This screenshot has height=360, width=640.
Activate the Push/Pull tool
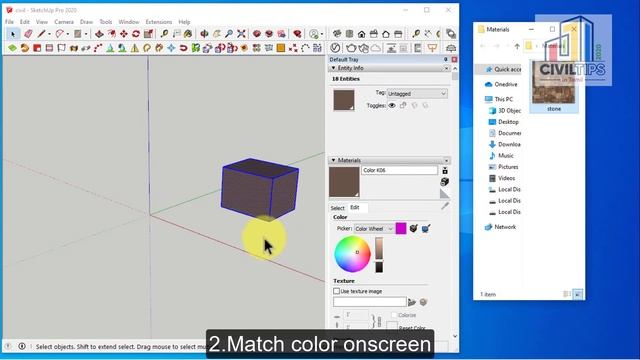coord(99,34)
